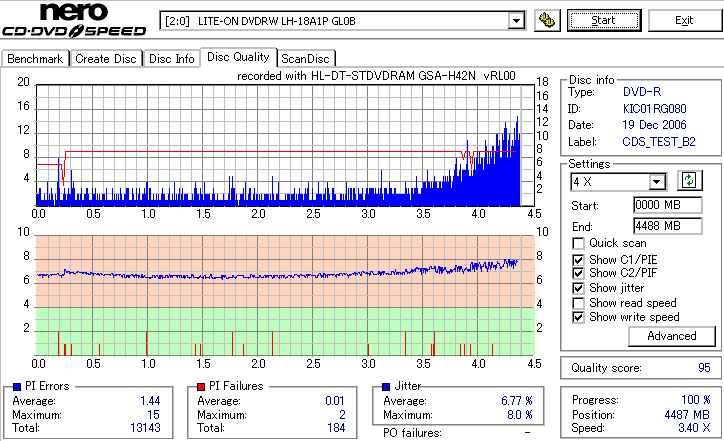Click the PI Failures average 0.01
The image size is (724, 441).
pyautogui.click(x=335, y=401)
